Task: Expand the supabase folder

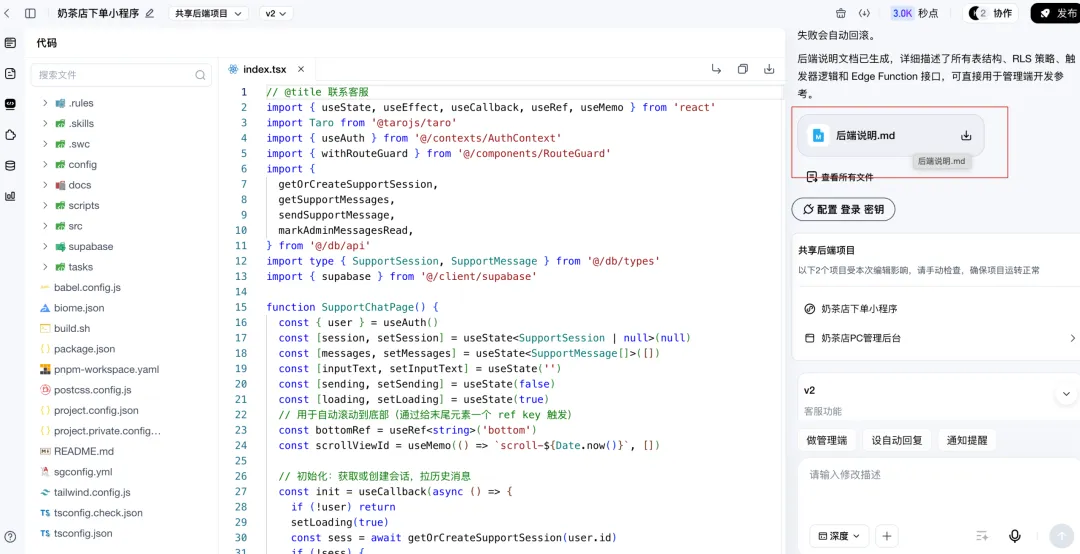Action: (x=45, y=246)
